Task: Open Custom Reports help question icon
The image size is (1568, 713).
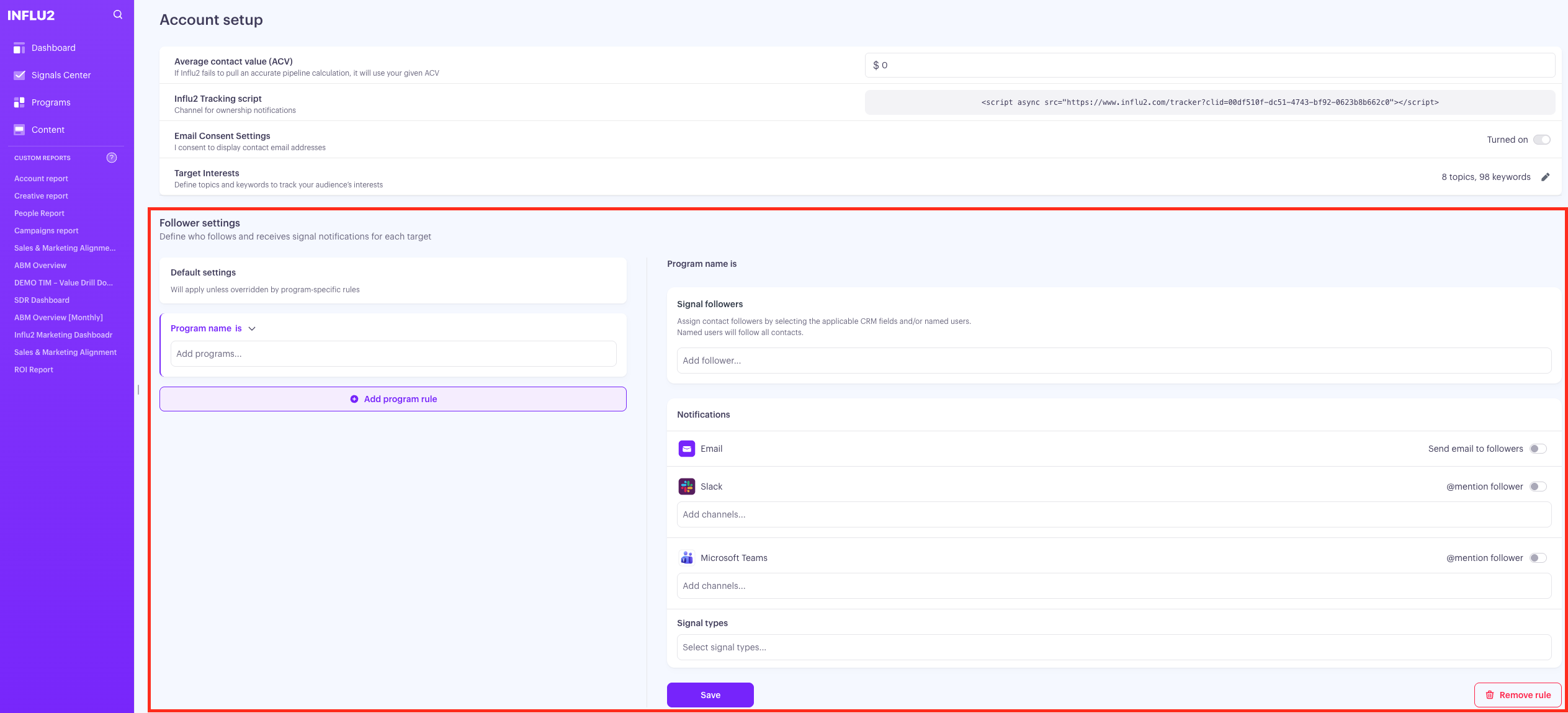Action: (112, 158)
